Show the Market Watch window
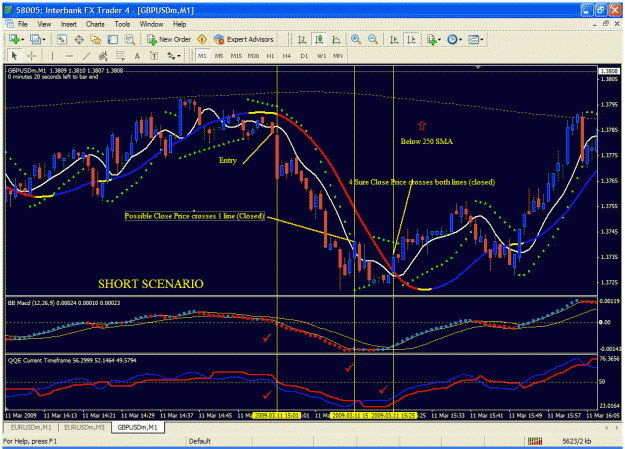Screen dimensions: 625x449 point(61,39)
